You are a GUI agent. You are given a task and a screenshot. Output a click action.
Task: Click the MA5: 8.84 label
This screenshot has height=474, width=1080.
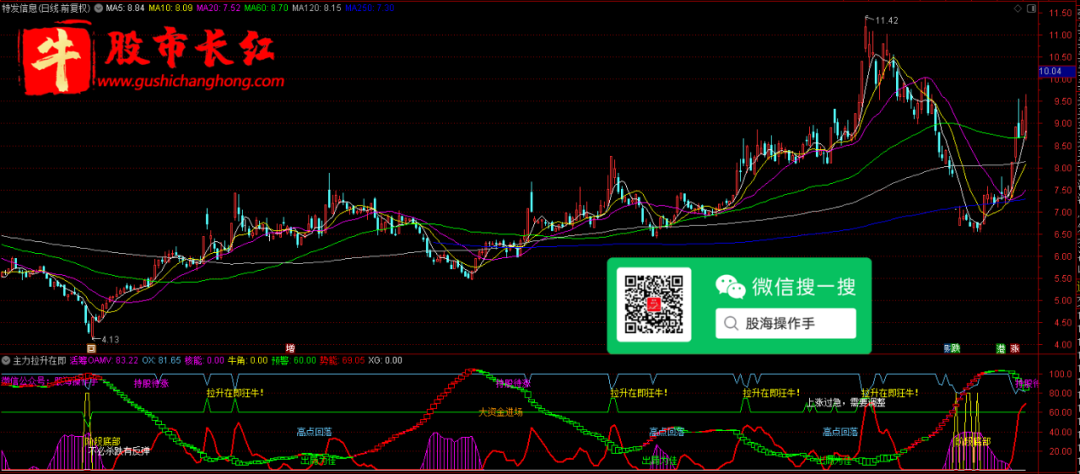(125, 8)
